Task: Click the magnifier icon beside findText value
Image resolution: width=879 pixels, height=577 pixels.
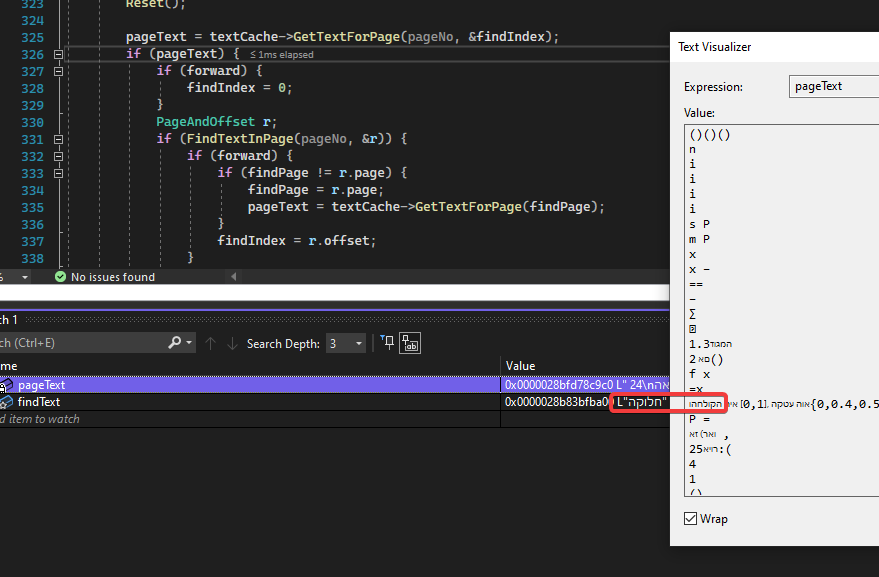Action: pos(660,402)
